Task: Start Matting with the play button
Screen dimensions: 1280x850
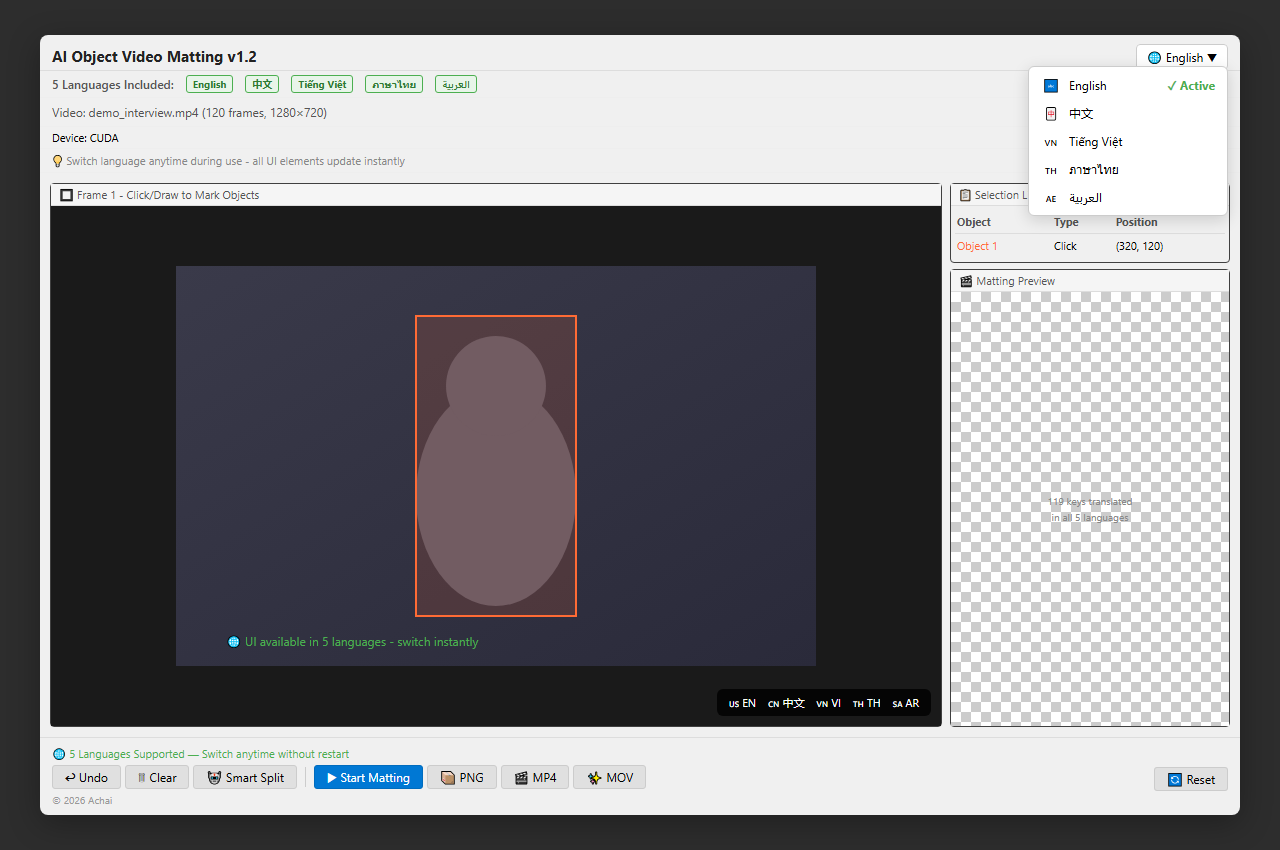Action: click(368, 777)
